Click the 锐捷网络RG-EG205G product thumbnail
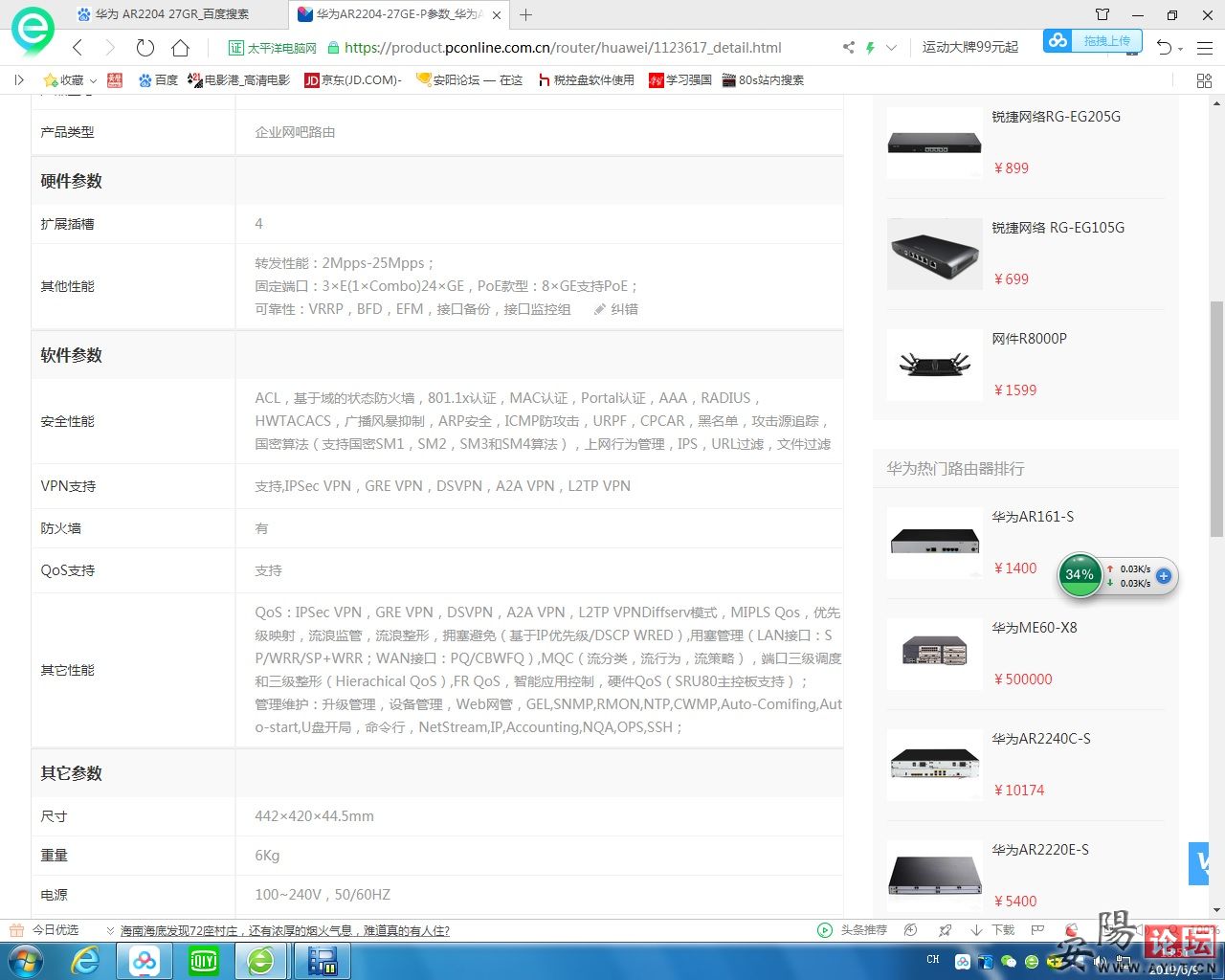 pos(935,143)
